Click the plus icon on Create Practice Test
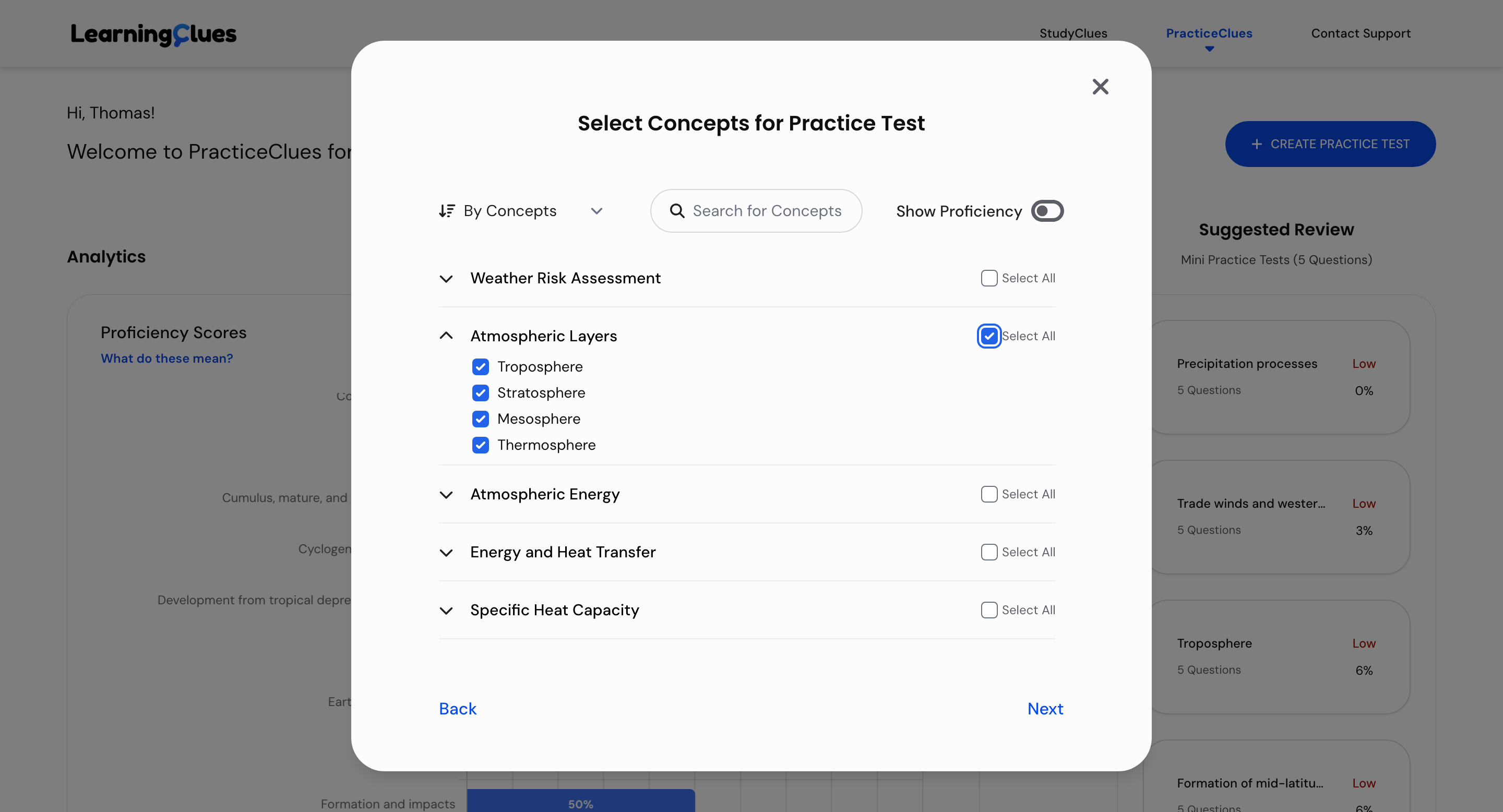Image resolution: width=1503 pixels, height=812 pixels. (1257, 144)
